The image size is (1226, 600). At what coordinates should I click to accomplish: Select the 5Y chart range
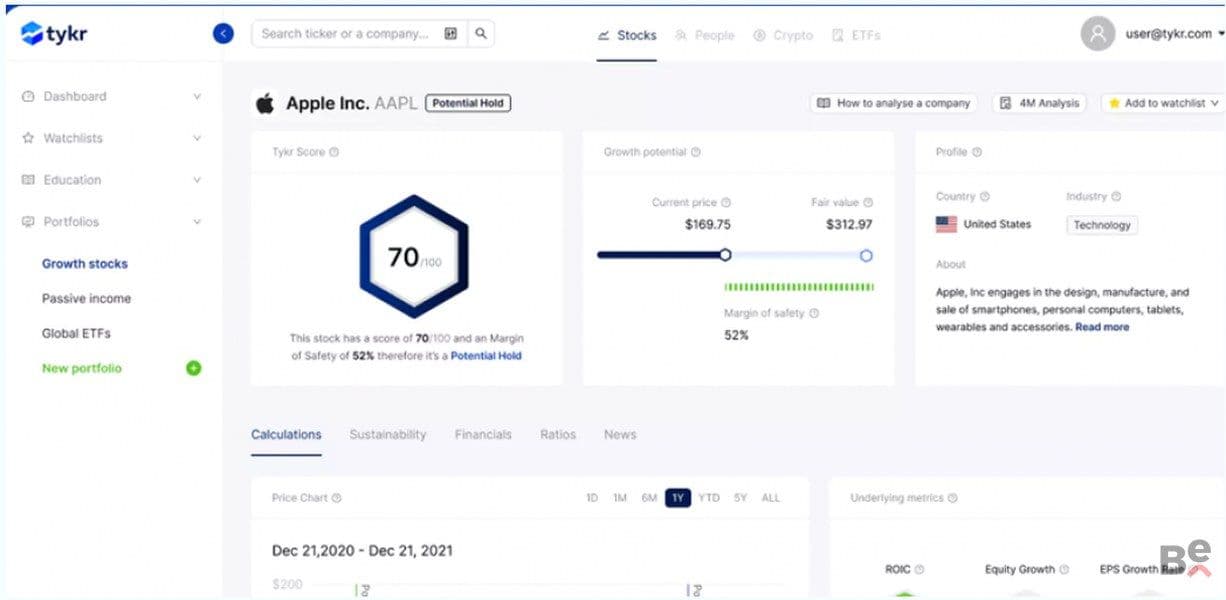pos(740,498)
